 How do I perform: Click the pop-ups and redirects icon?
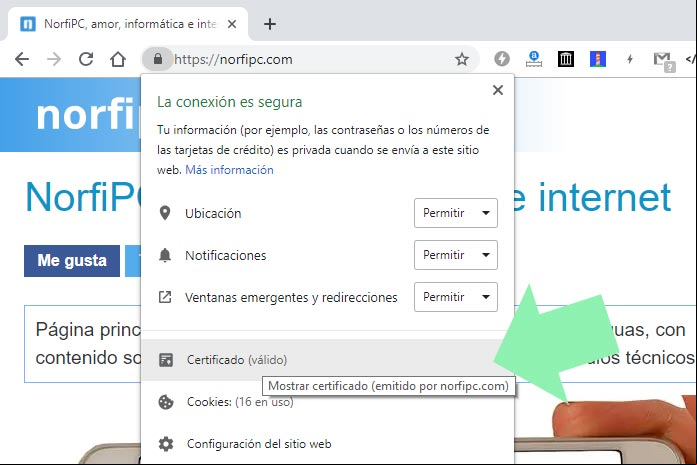pos(165,297)
